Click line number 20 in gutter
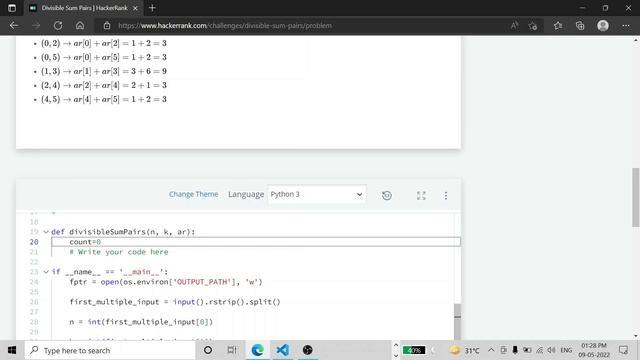Image resolution: width=640 pixels, height=360 pixels. 34,242
